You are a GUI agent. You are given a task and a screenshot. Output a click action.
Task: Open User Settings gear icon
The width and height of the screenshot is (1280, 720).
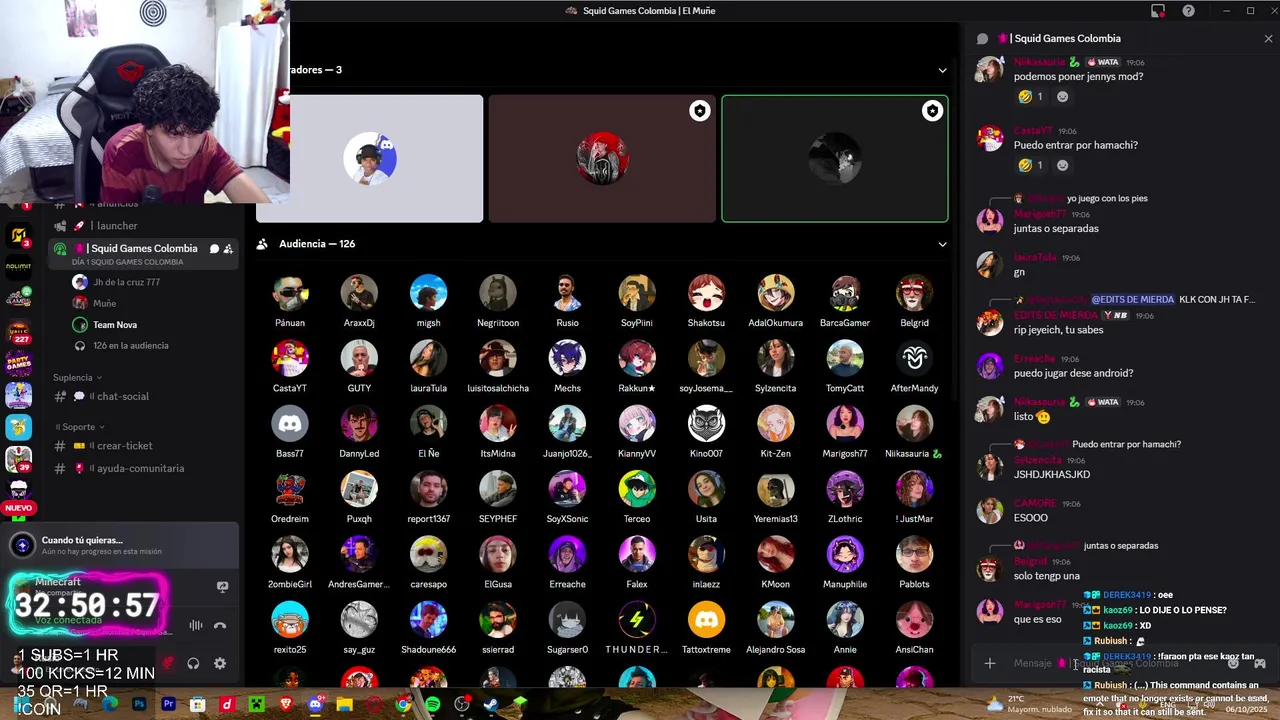click(220, 663)
